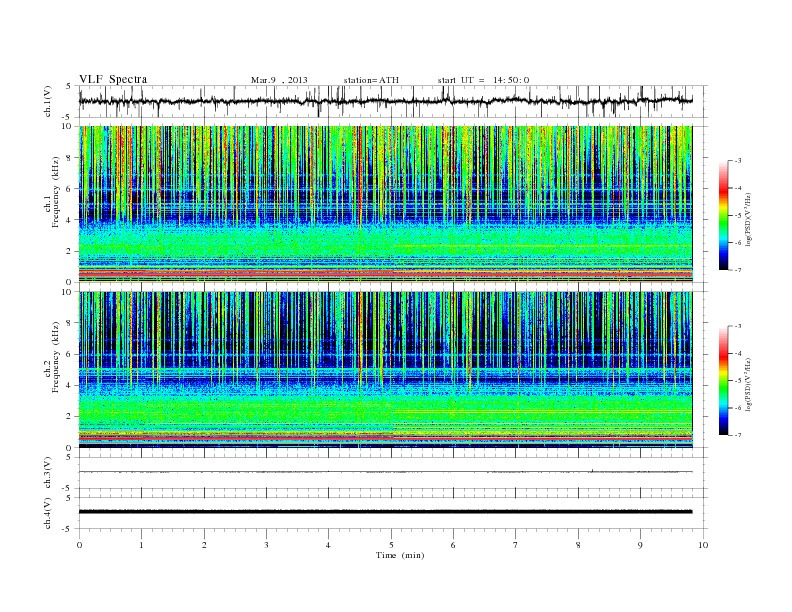Click time axis tick label "5"
Viewport: 792px width, 612px height.
pyautogui.click(x=391, y=545)
